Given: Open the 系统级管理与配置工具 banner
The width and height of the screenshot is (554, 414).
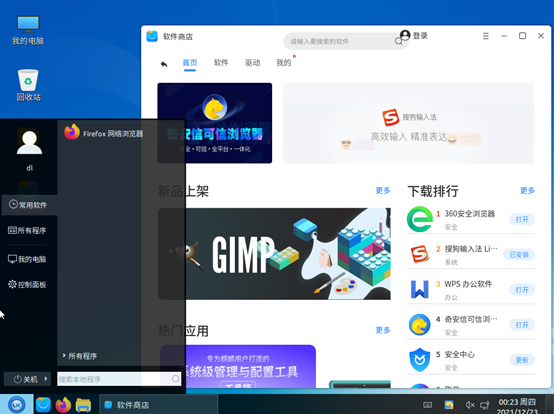Looking at the screenshot, I should [x=238, y=366].
